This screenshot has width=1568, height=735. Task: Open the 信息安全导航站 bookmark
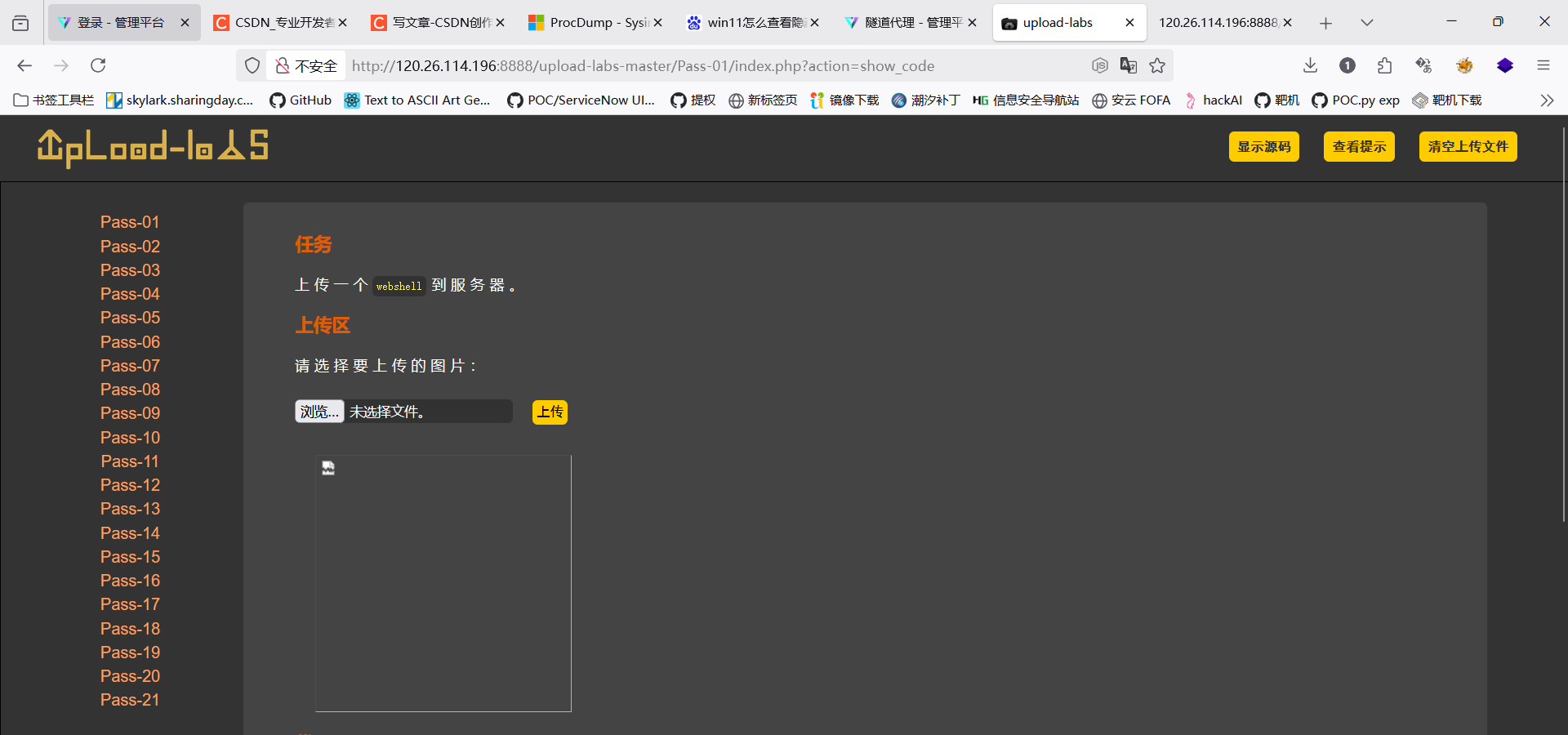coord(1026,100)
